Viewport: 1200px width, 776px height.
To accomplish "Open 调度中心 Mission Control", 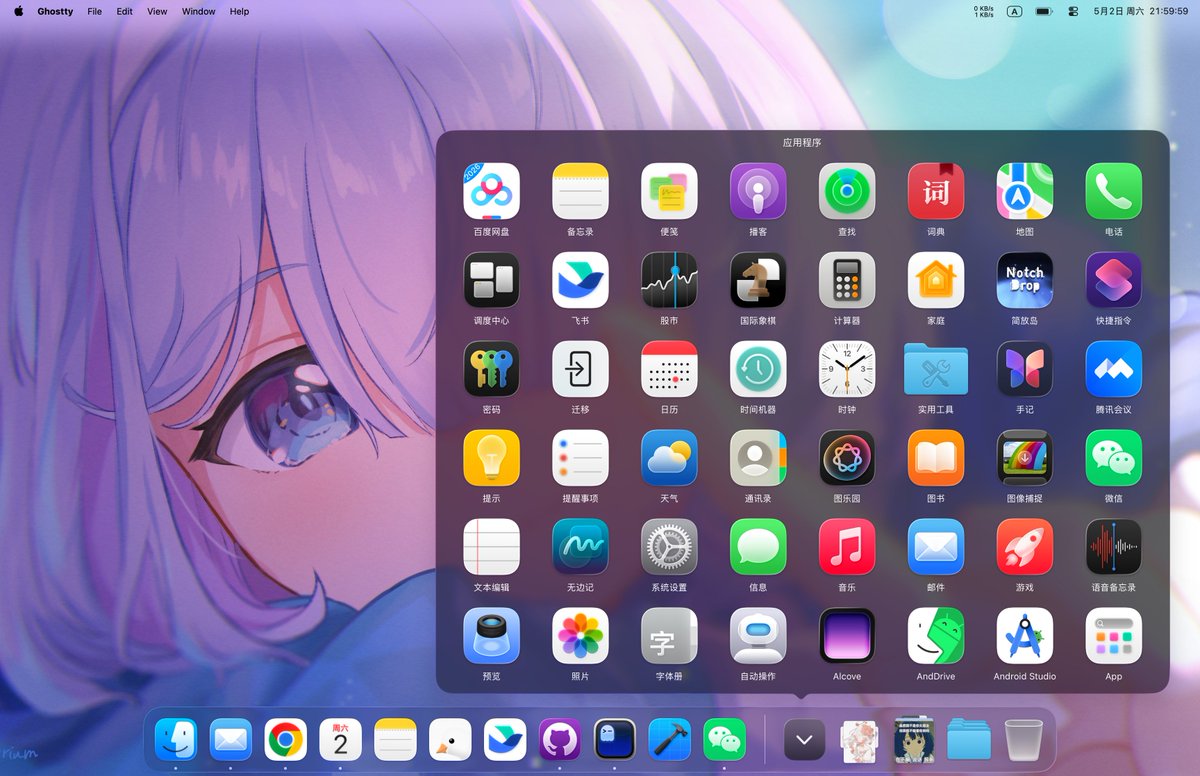I will click(x=491, y=280).
